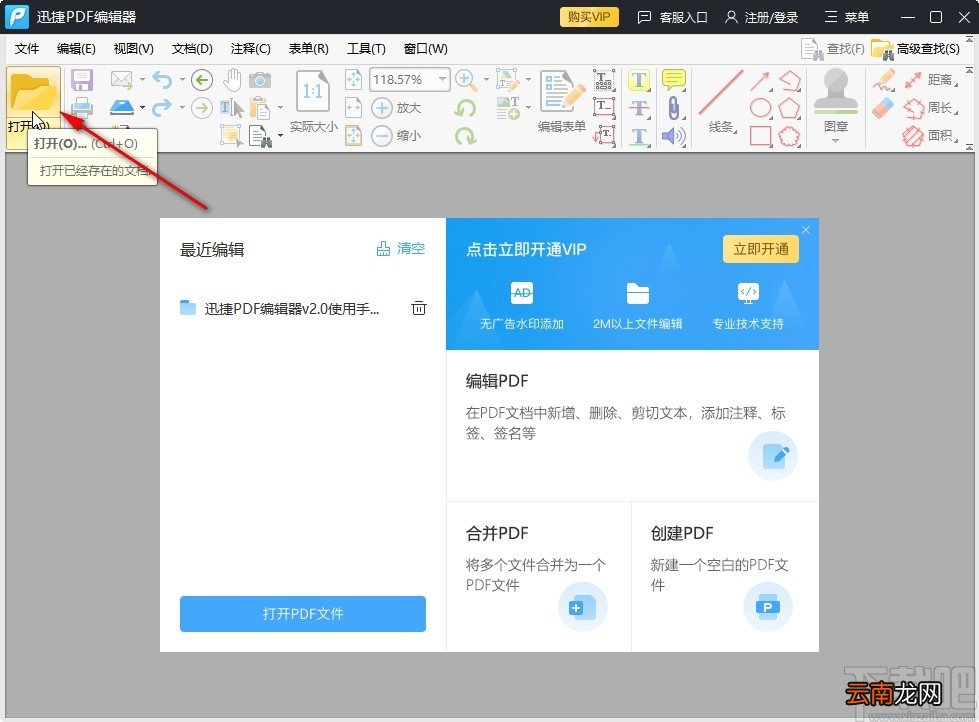Screen dimensions: 979x722
Task: Click the 合并PDF card
Action: point(538,576)
